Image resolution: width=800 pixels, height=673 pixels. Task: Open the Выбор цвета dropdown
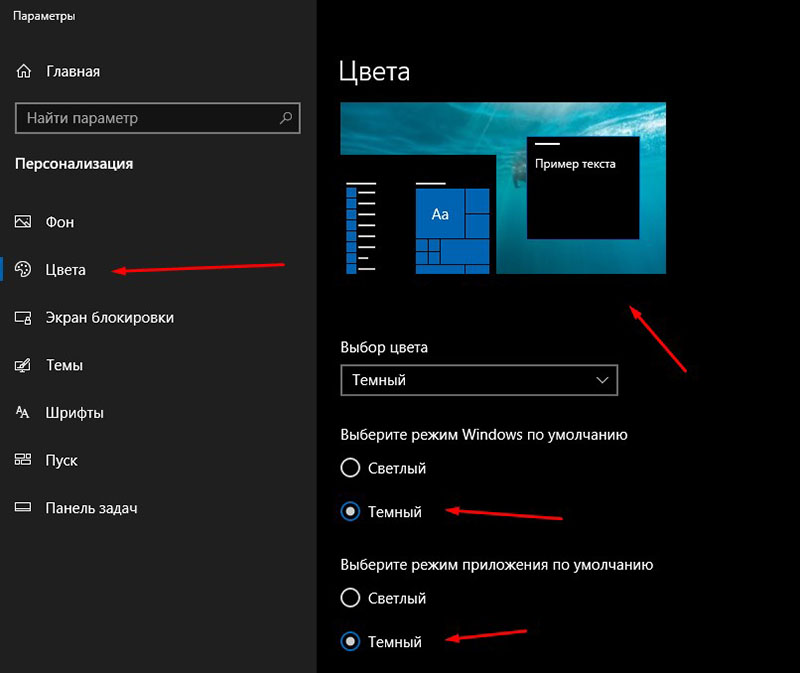(479, 380)
